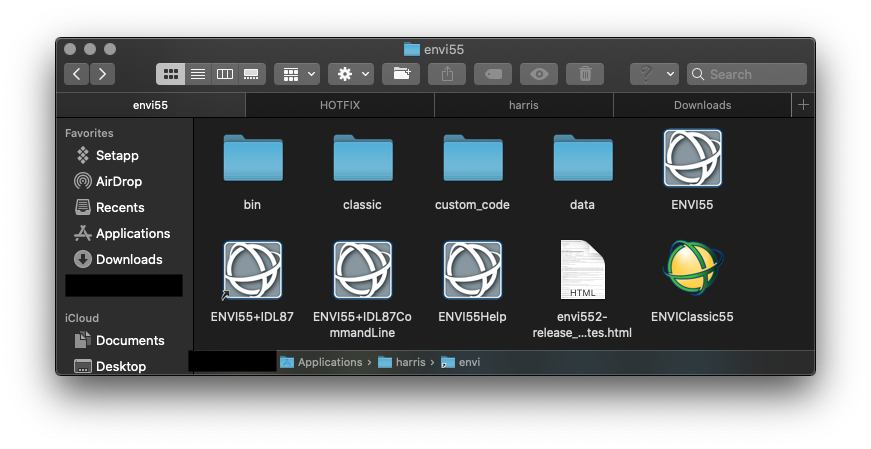This screenshot has height=449, width=871.
Task: Click the Share toolbar button
Action: coord(447,74)
